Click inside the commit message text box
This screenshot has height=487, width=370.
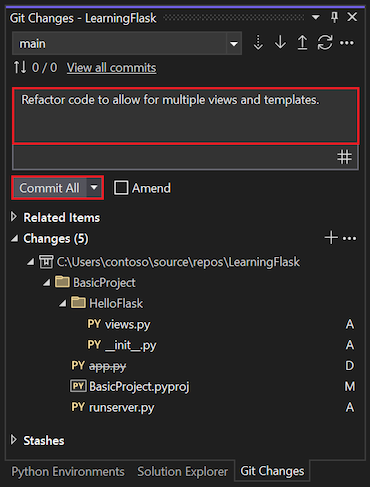click(x=185, y=116)
